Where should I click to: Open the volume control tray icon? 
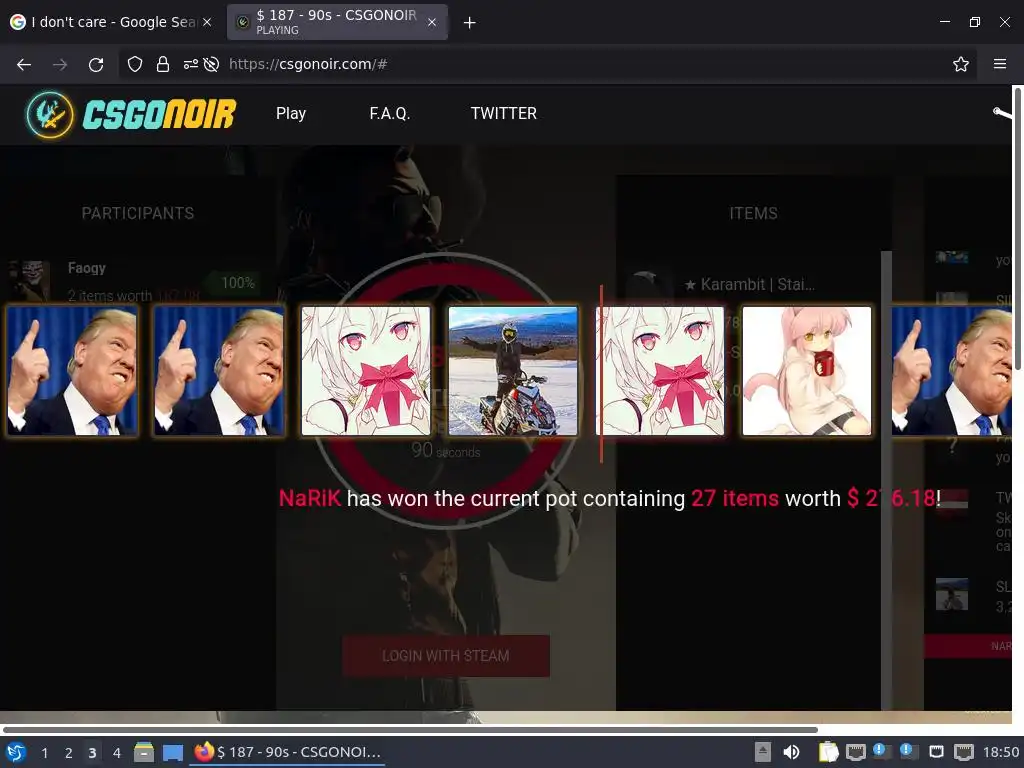pyautogui.click(x=791, y=752)
